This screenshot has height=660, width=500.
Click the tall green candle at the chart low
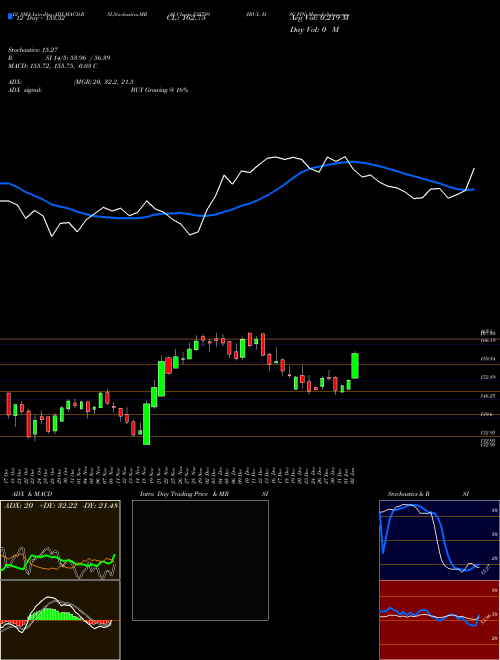click(x=146, y=424)
